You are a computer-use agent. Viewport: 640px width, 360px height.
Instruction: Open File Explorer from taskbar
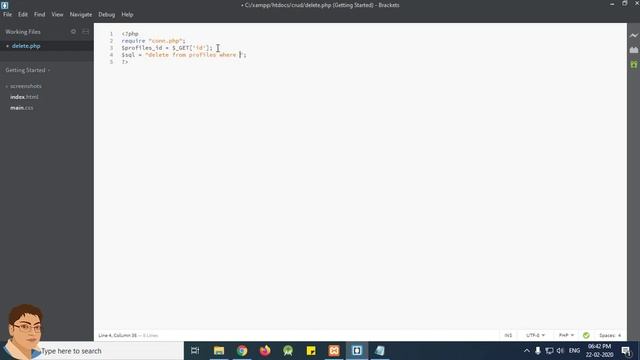[219, 351]
